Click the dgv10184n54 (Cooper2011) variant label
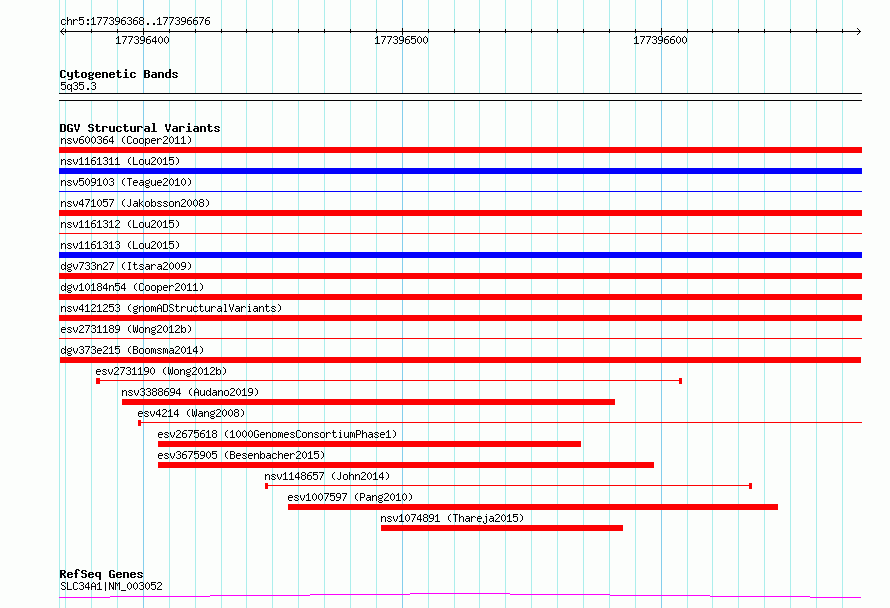890x608 pixels. (132, 287)
